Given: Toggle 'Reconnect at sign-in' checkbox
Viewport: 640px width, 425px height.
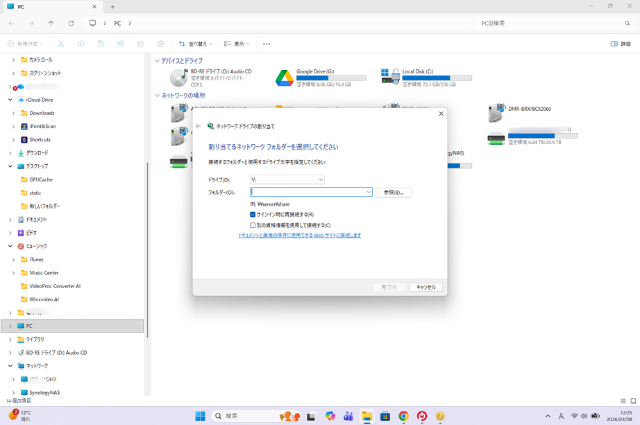Looking at the screenshot, I should [253, 214].
